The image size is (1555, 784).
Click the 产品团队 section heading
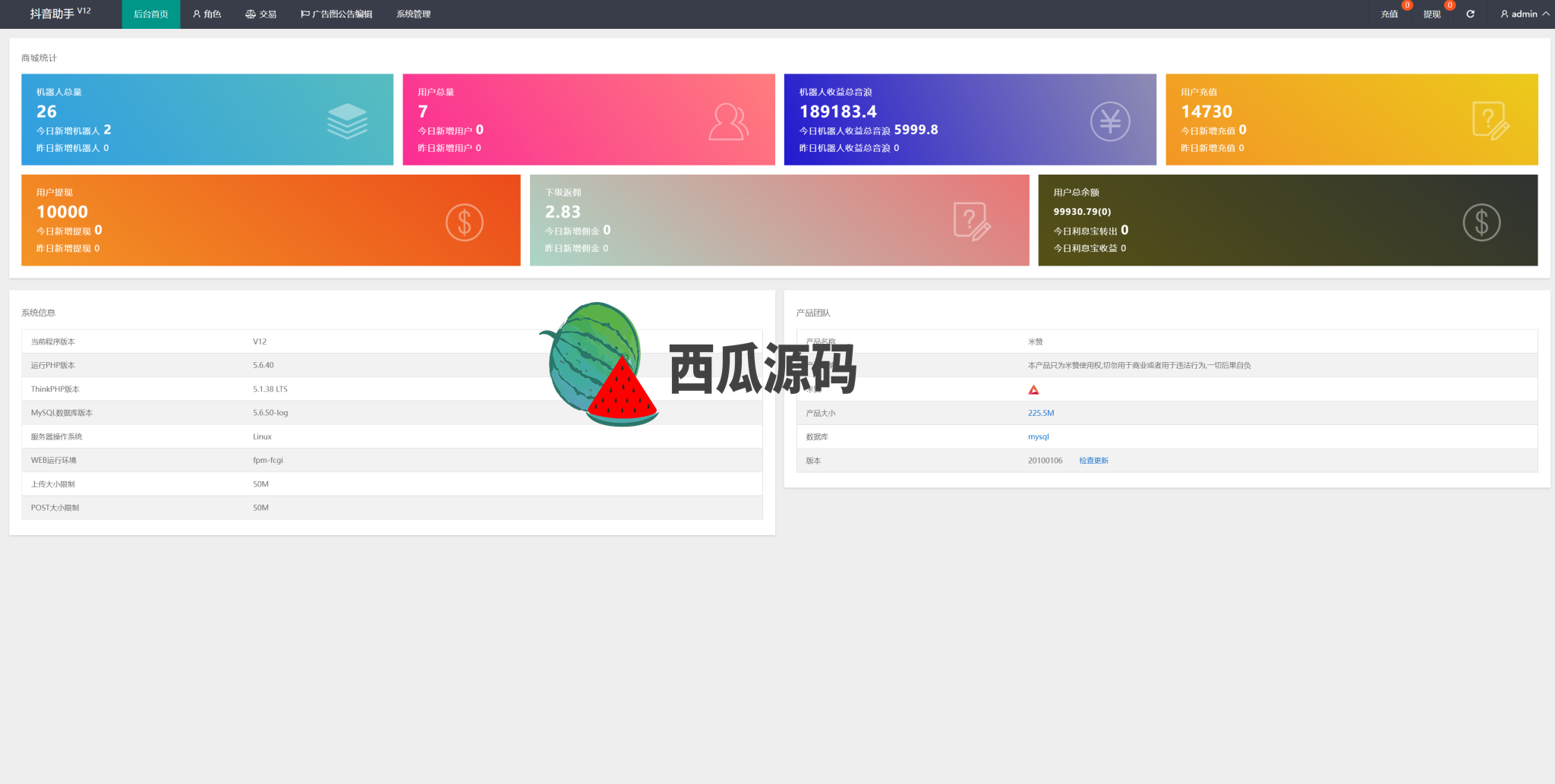[x=813, y=313]
